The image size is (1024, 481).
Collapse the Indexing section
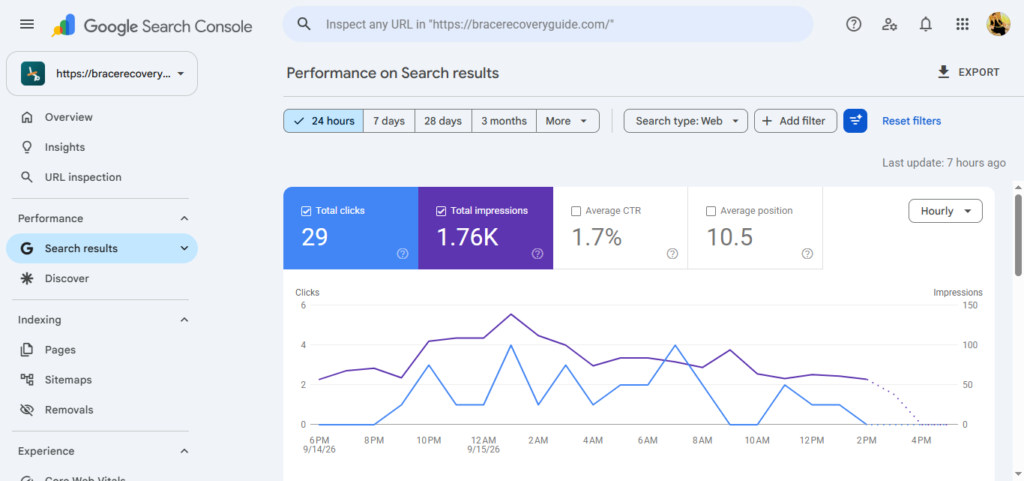[184, 320]
